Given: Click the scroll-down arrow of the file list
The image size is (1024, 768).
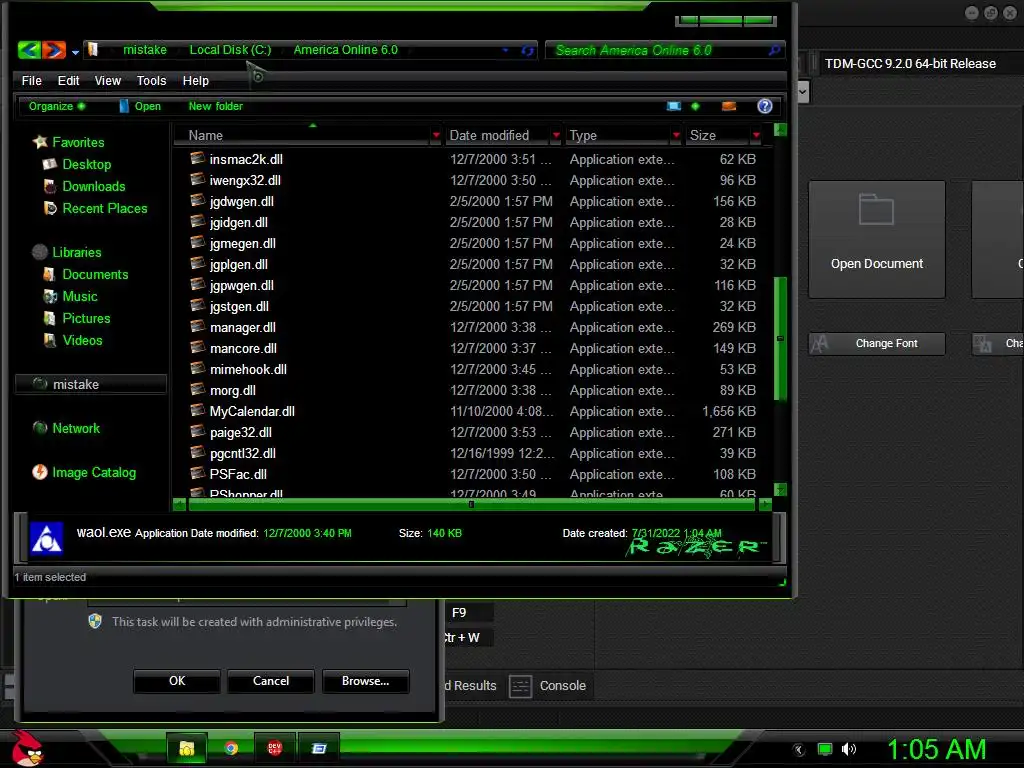Looking at the screenshot, I should [780, 489].
